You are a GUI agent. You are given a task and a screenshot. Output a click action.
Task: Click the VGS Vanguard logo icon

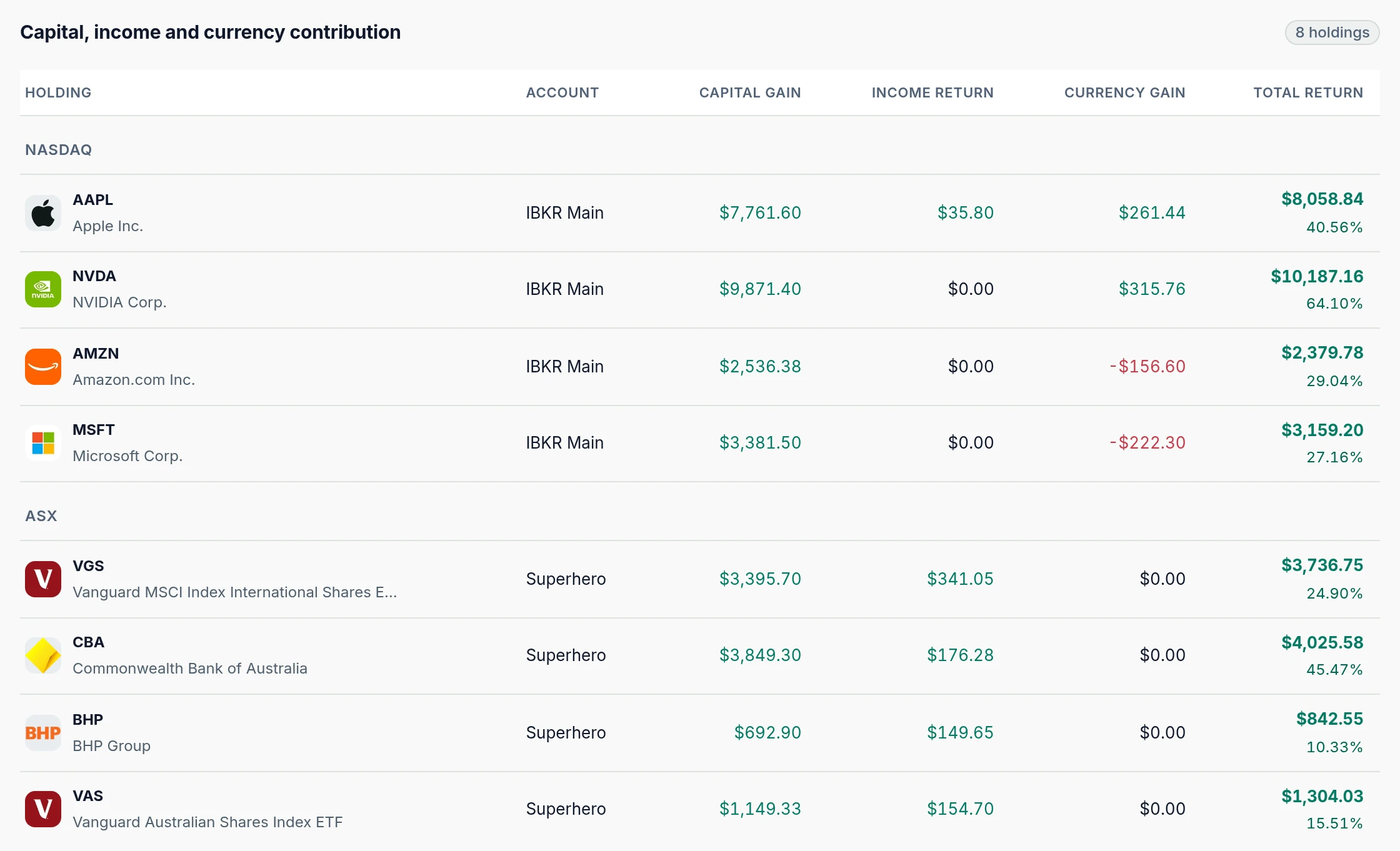coord(43,579)
